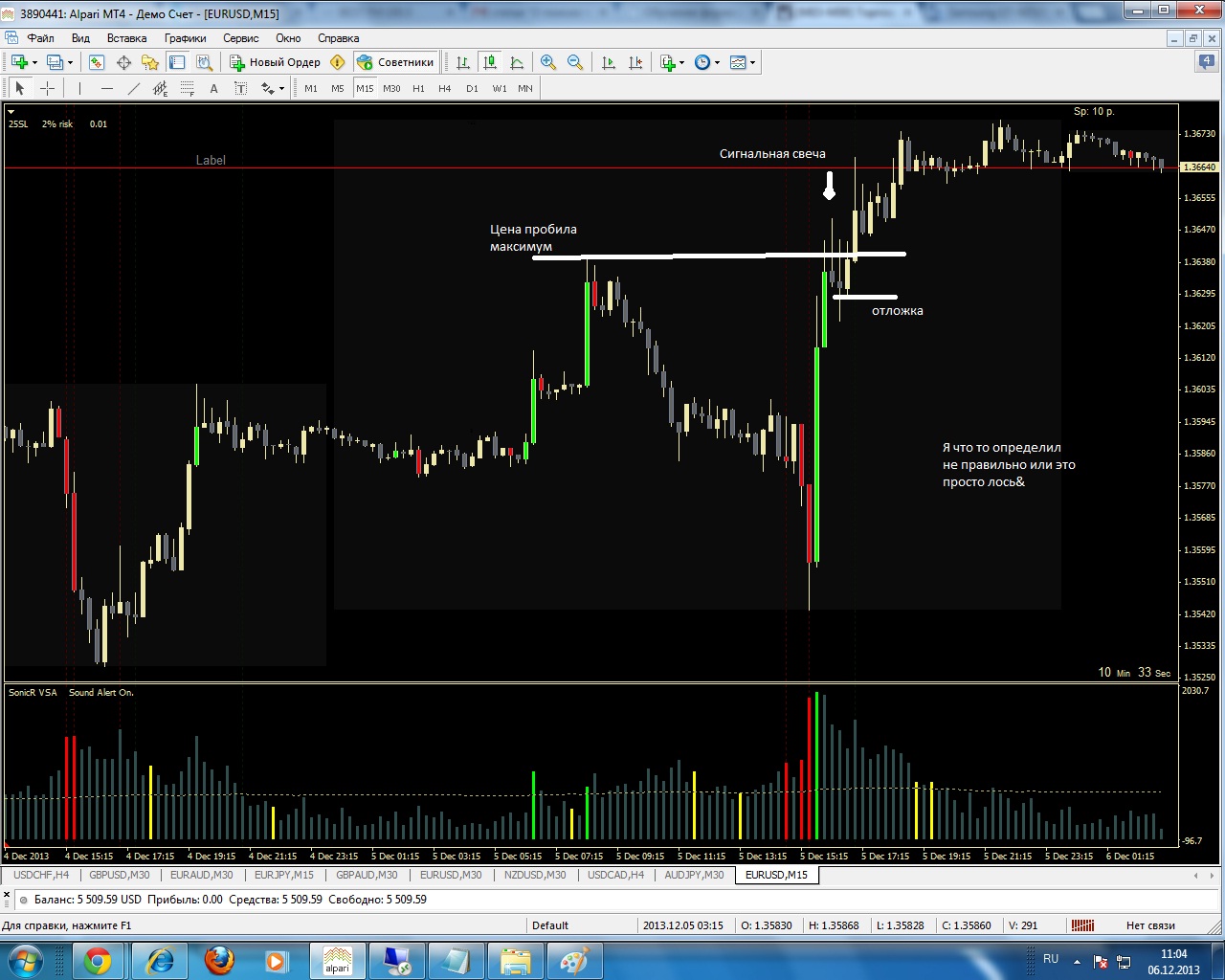Open Firefox from the taskbar
The image size is (1225, 980).
pyautogui.click(x=219, y=961)
